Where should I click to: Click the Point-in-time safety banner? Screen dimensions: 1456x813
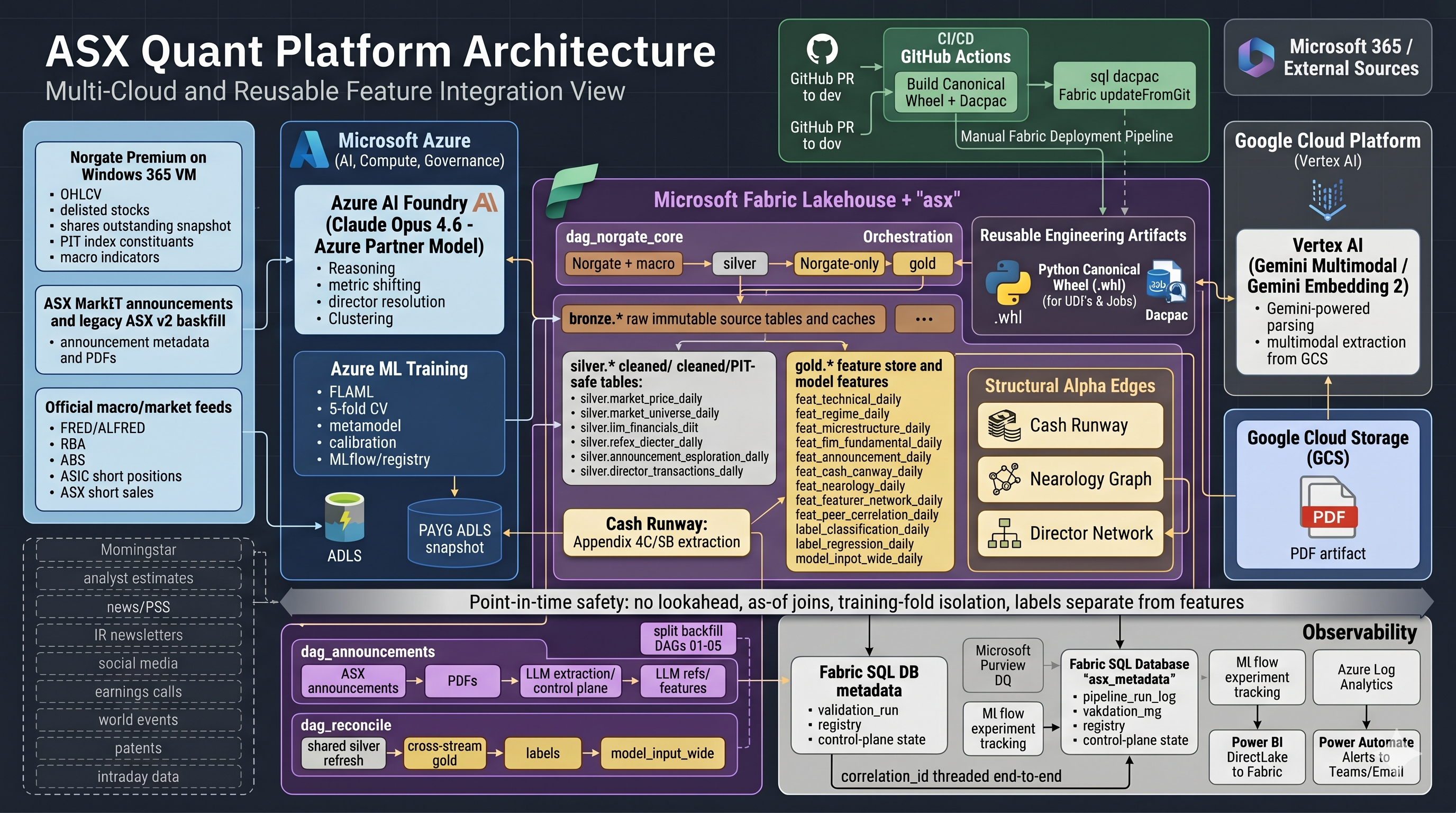pyautogui.click(x=857, y=602)
